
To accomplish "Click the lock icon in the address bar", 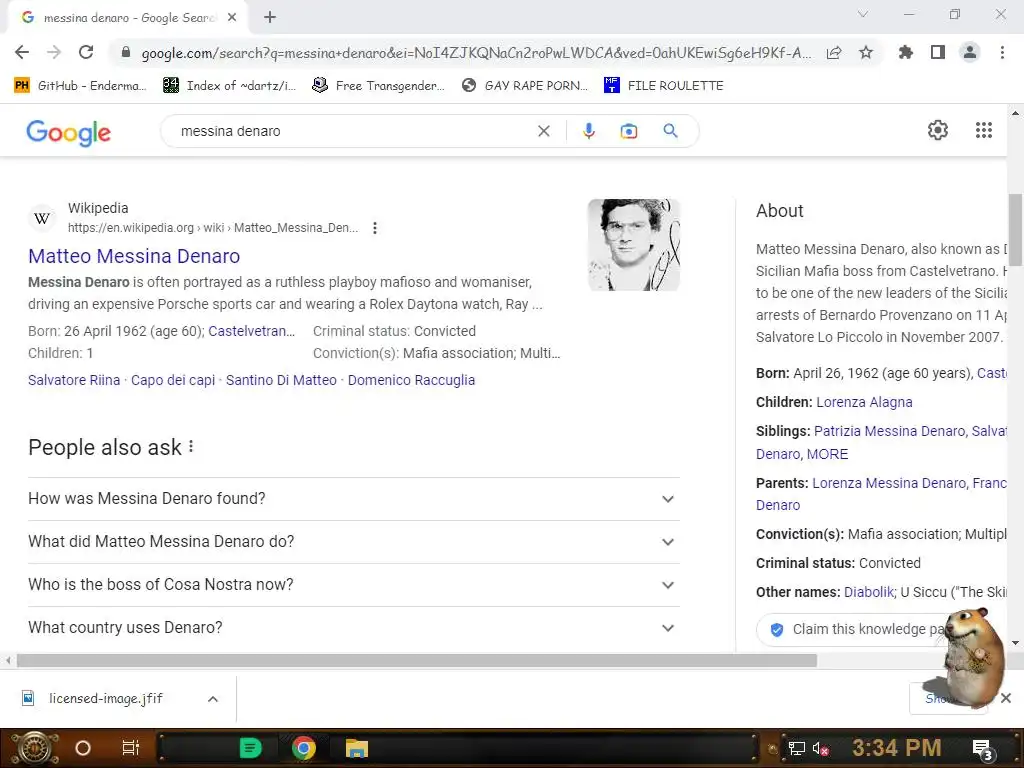I will [x=126, y=52].
